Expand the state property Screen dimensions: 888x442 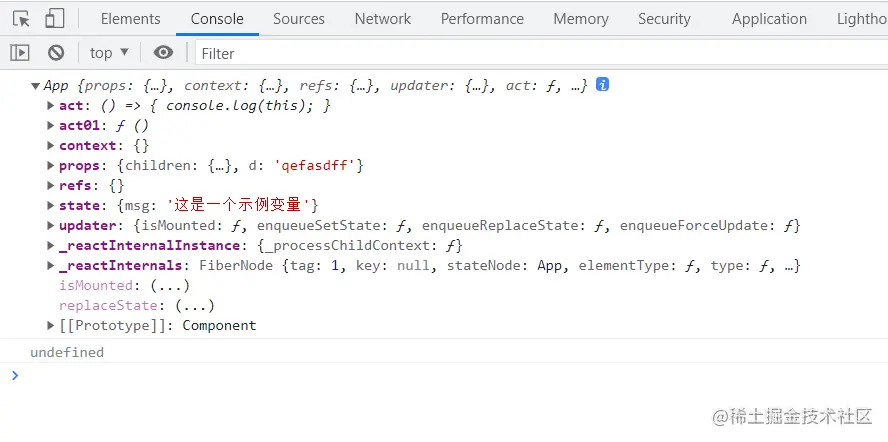click(x=51, y=206)
